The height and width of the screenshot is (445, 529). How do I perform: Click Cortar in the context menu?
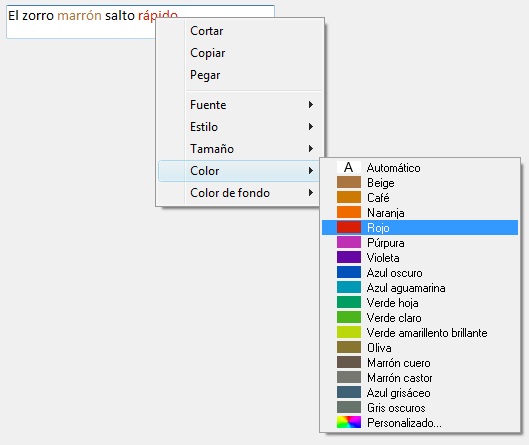pyautogui.click(x=239, y=31)
